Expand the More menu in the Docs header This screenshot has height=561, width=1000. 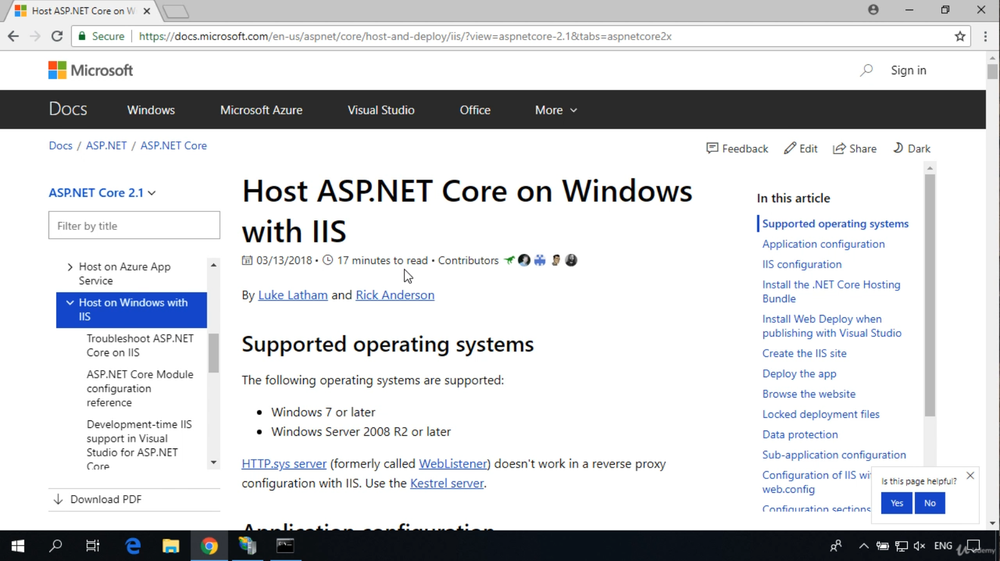(x=556, y=110)
